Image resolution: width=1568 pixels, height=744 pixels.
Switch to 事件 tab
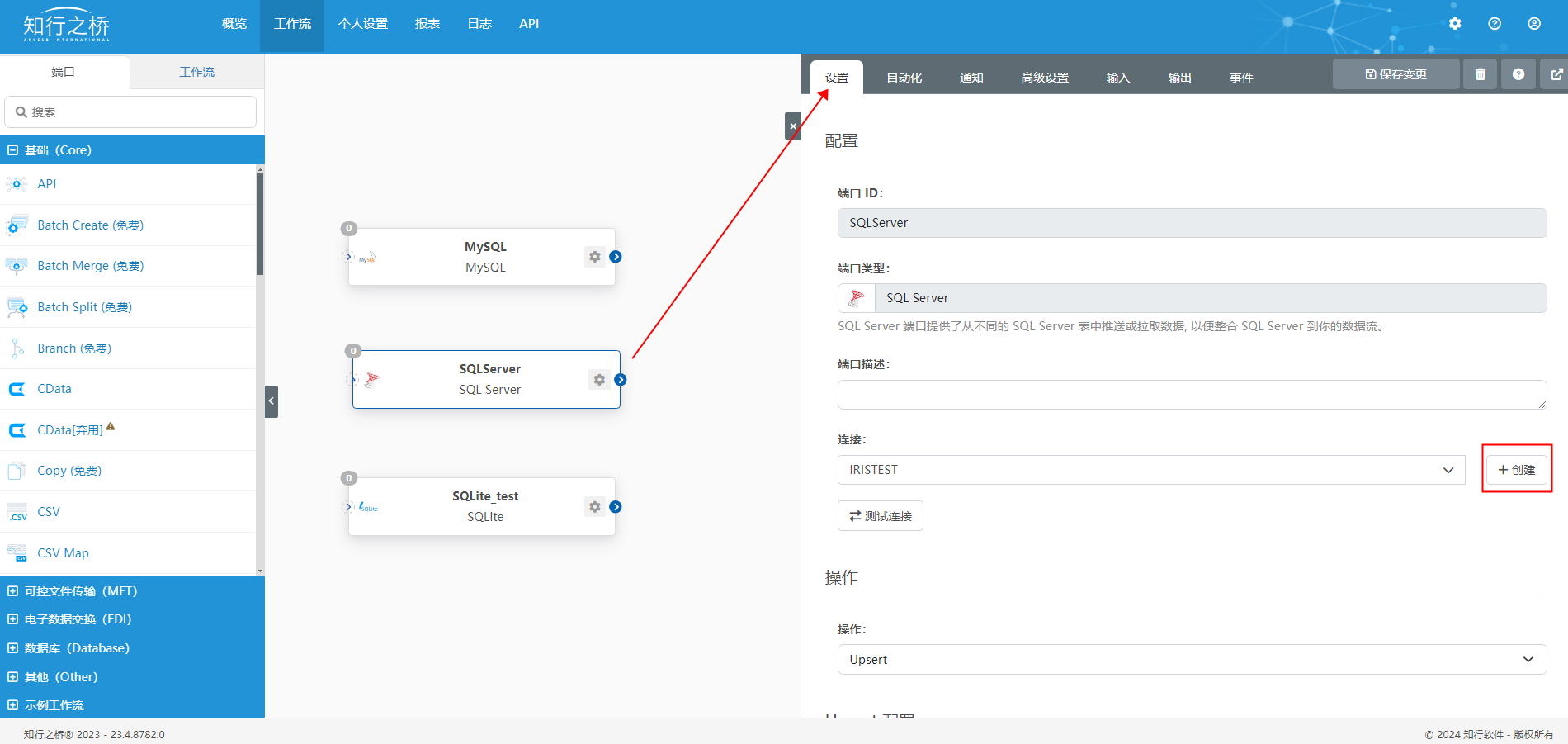(1241, 78)
